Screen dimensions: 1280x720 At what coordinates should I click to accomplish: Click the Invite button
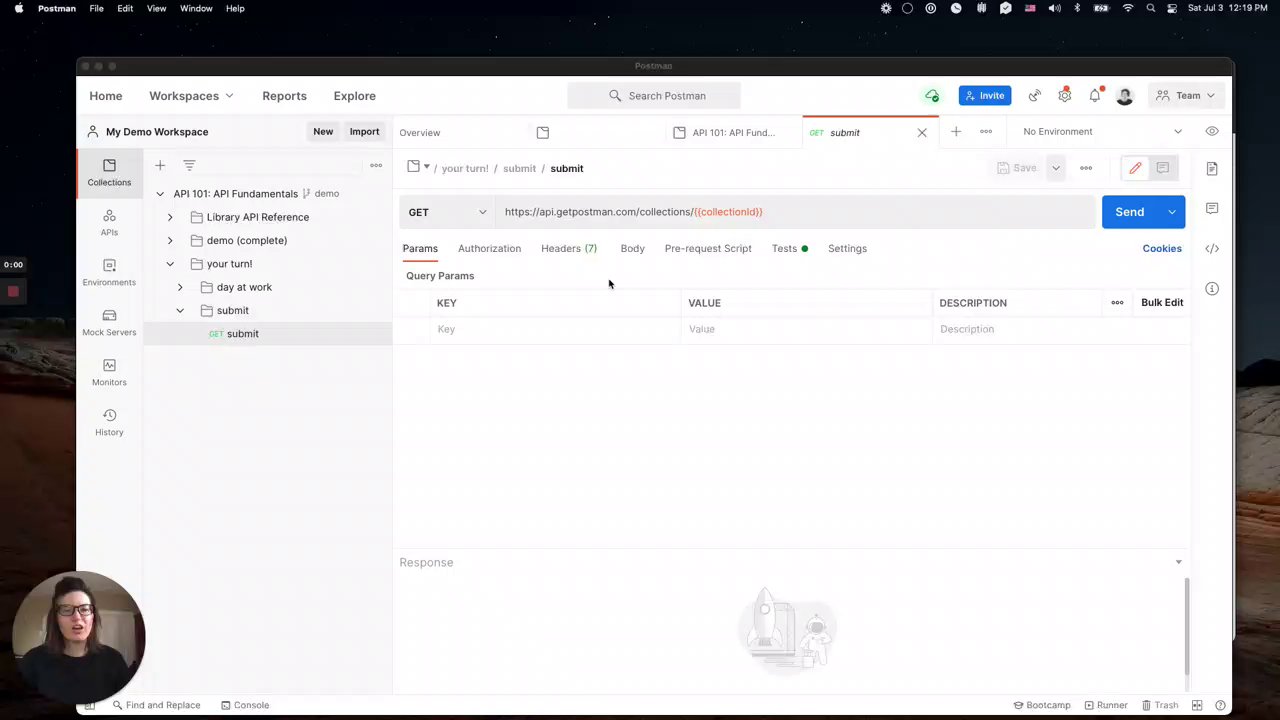pos(984,96)
